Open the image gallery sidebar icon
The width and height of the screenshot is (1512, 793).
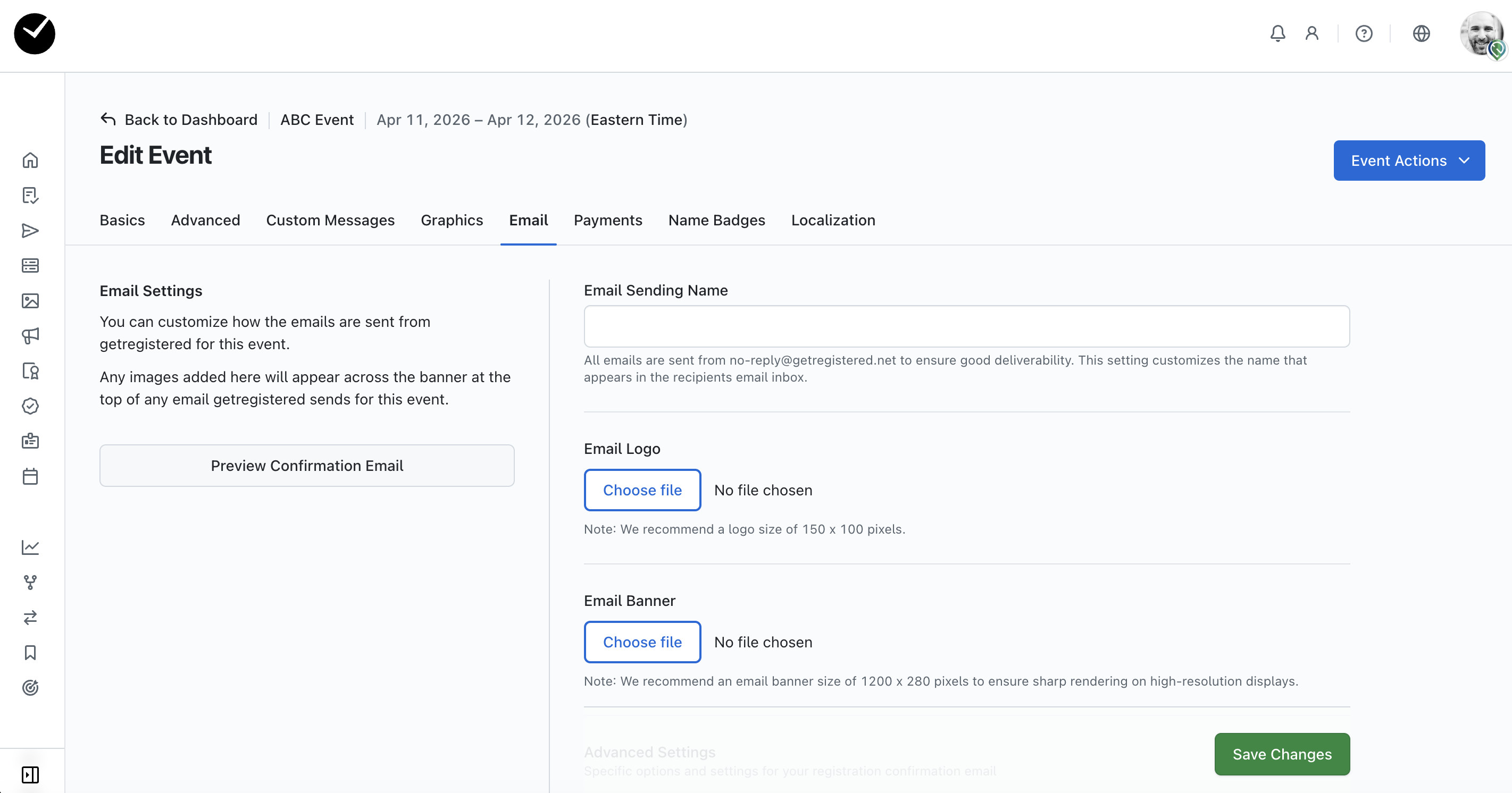(x=30, y=301)
